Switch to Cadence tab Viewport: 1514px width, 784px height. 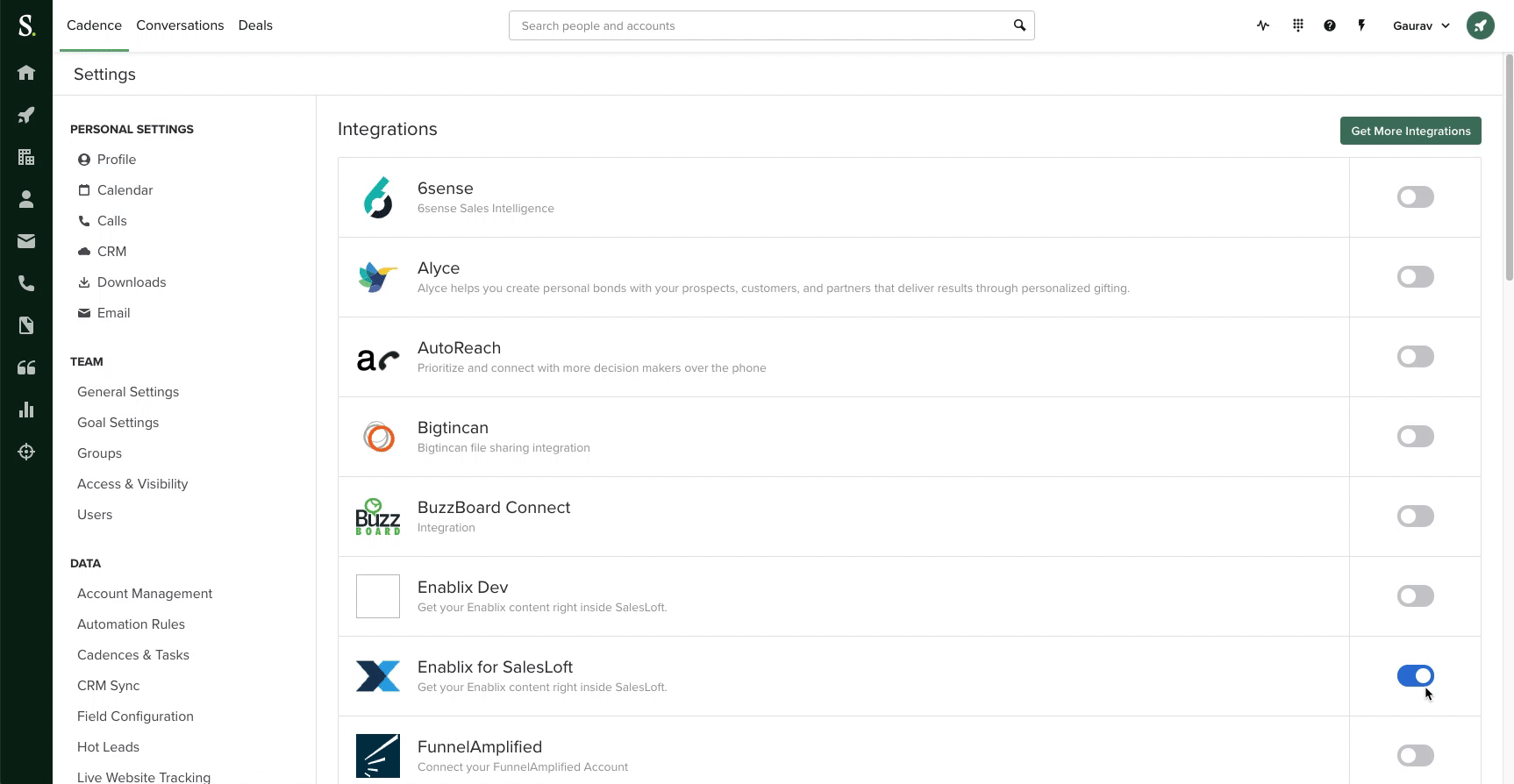click(x=94, y=25)
